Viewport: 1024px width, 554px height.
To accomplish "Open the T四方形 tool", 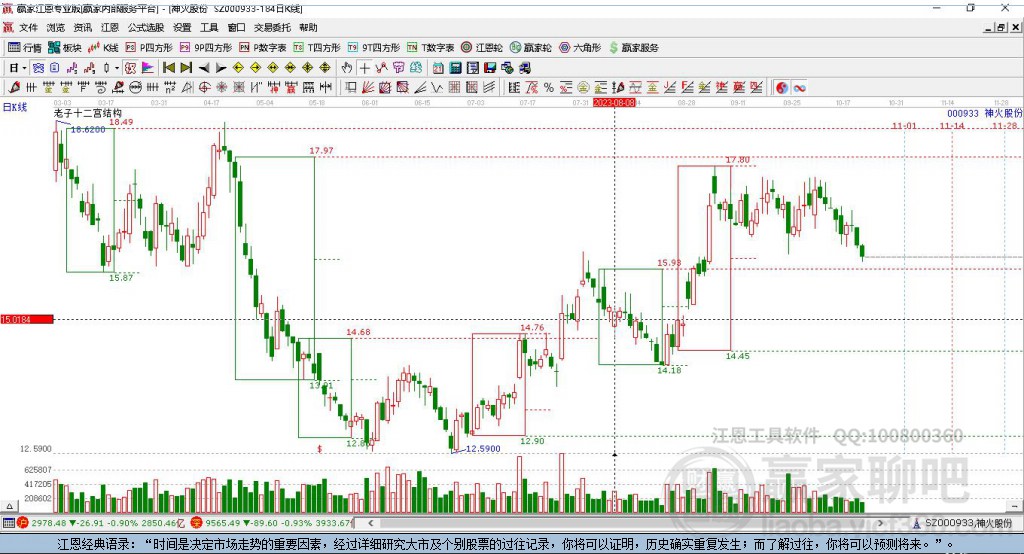I will click(x=317, y=48).
